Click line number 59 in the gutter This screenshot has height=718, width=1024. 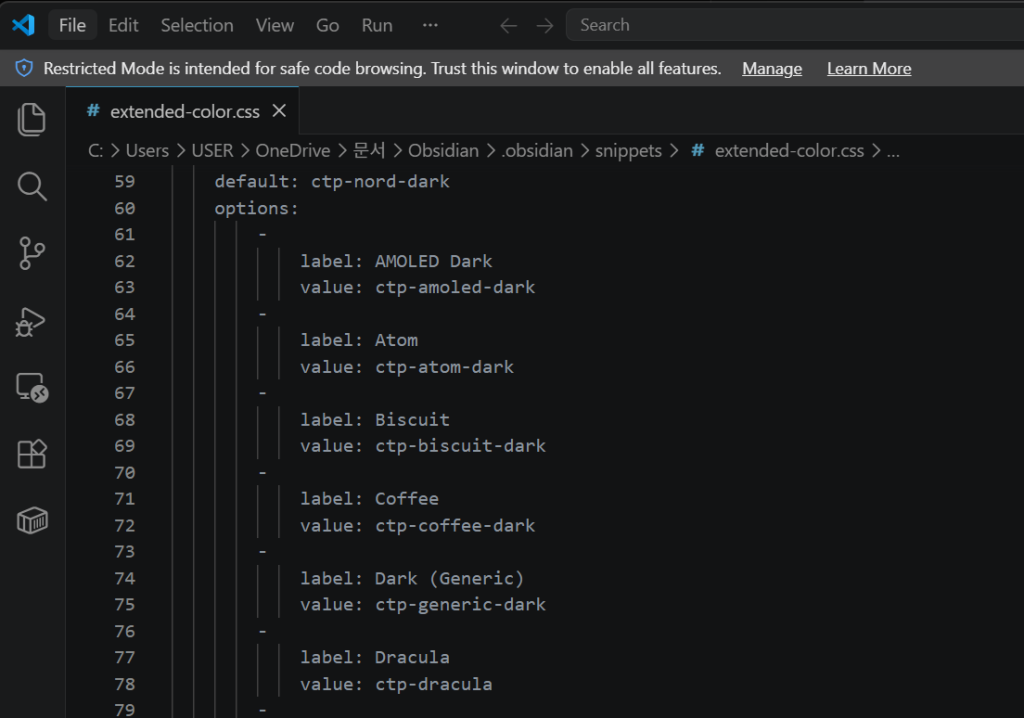click(x=125, y=182)
